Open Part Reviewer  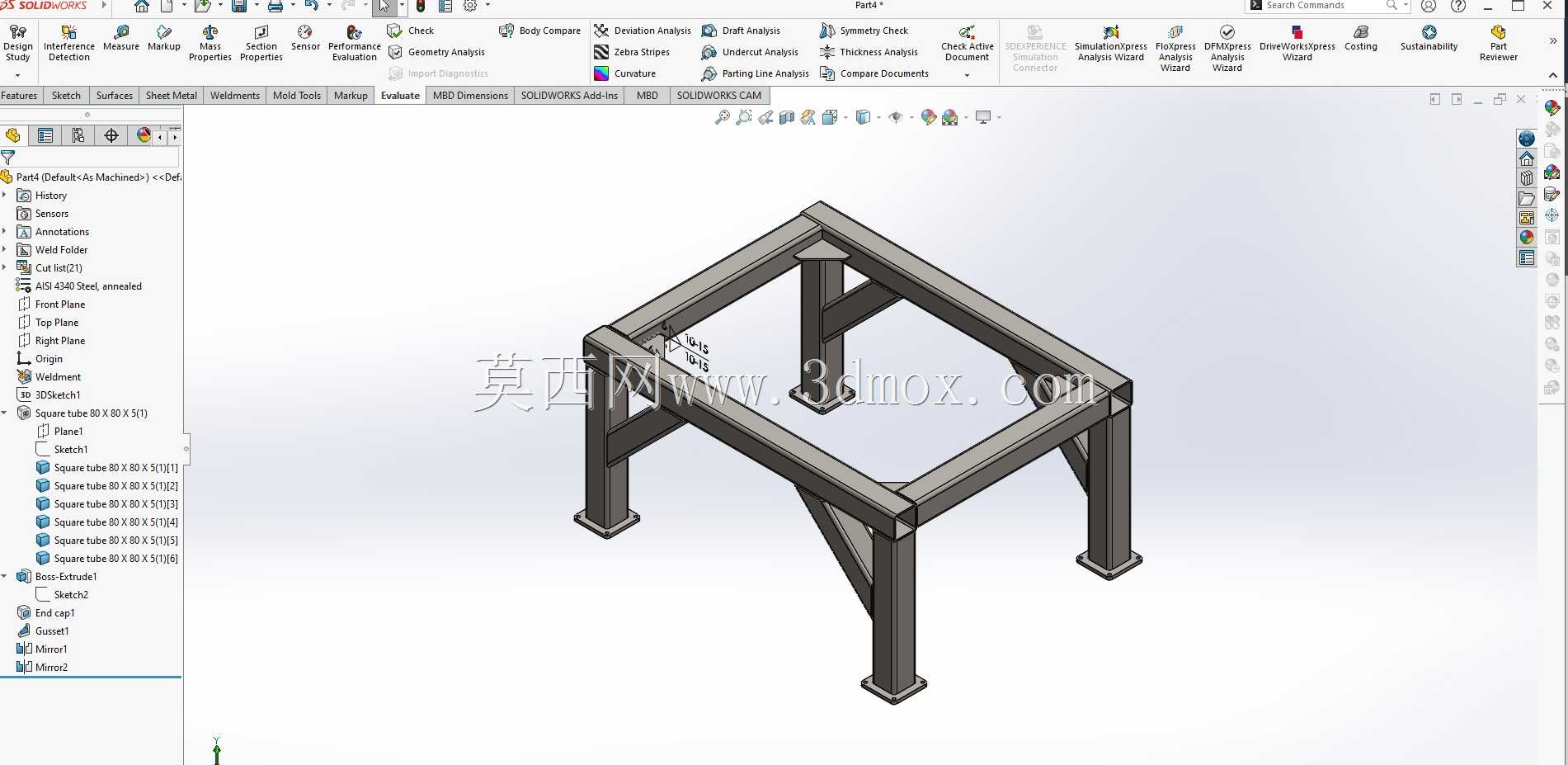coord(1499,43)
